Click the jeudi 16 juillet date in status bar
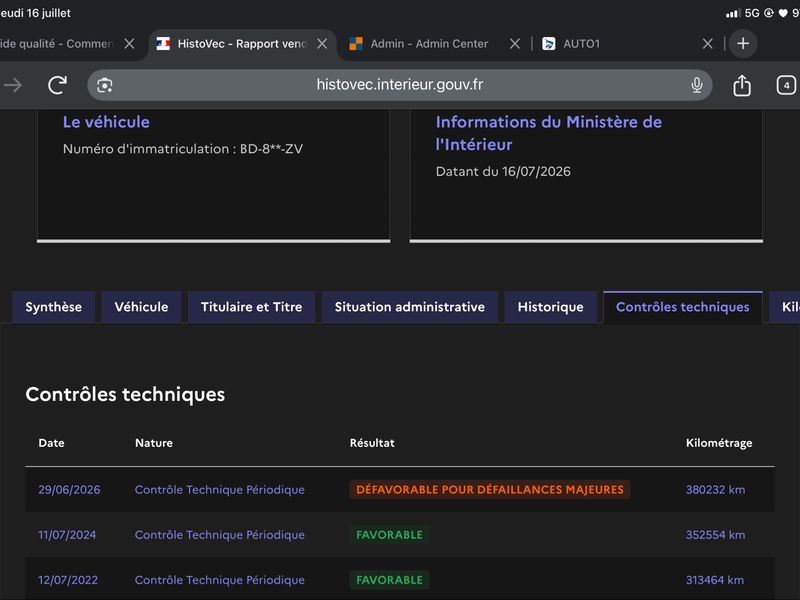The image size is (800, 600). click(x=35, y=13)
